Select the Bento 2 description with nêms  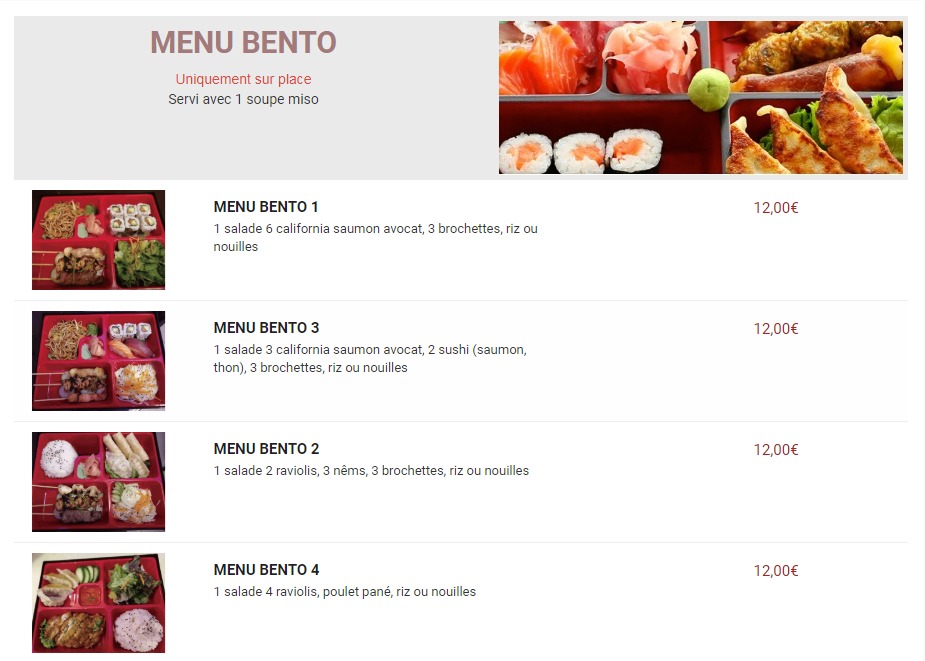tap(371, 470)
